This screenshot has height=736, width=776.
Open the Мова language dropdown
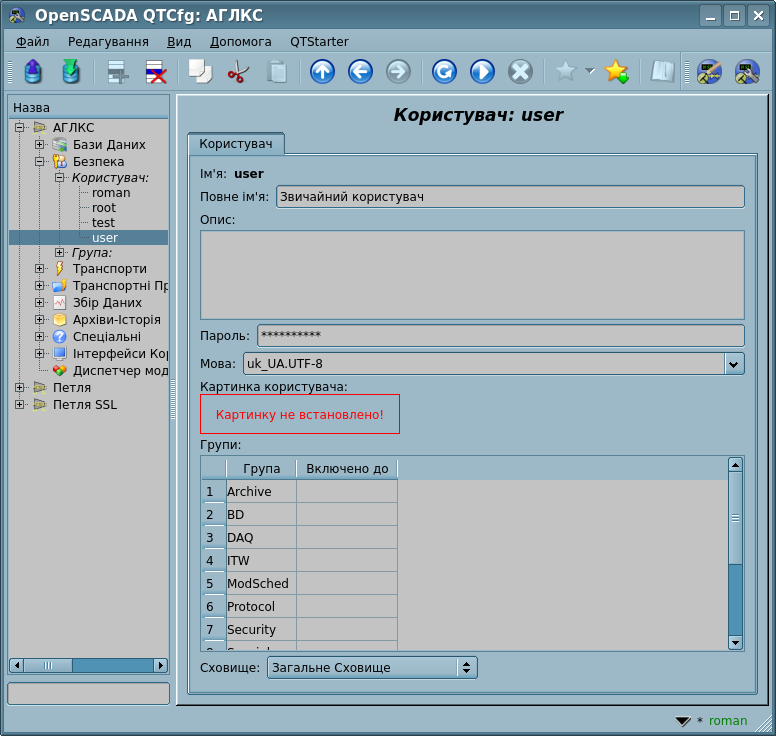(734, 364)
